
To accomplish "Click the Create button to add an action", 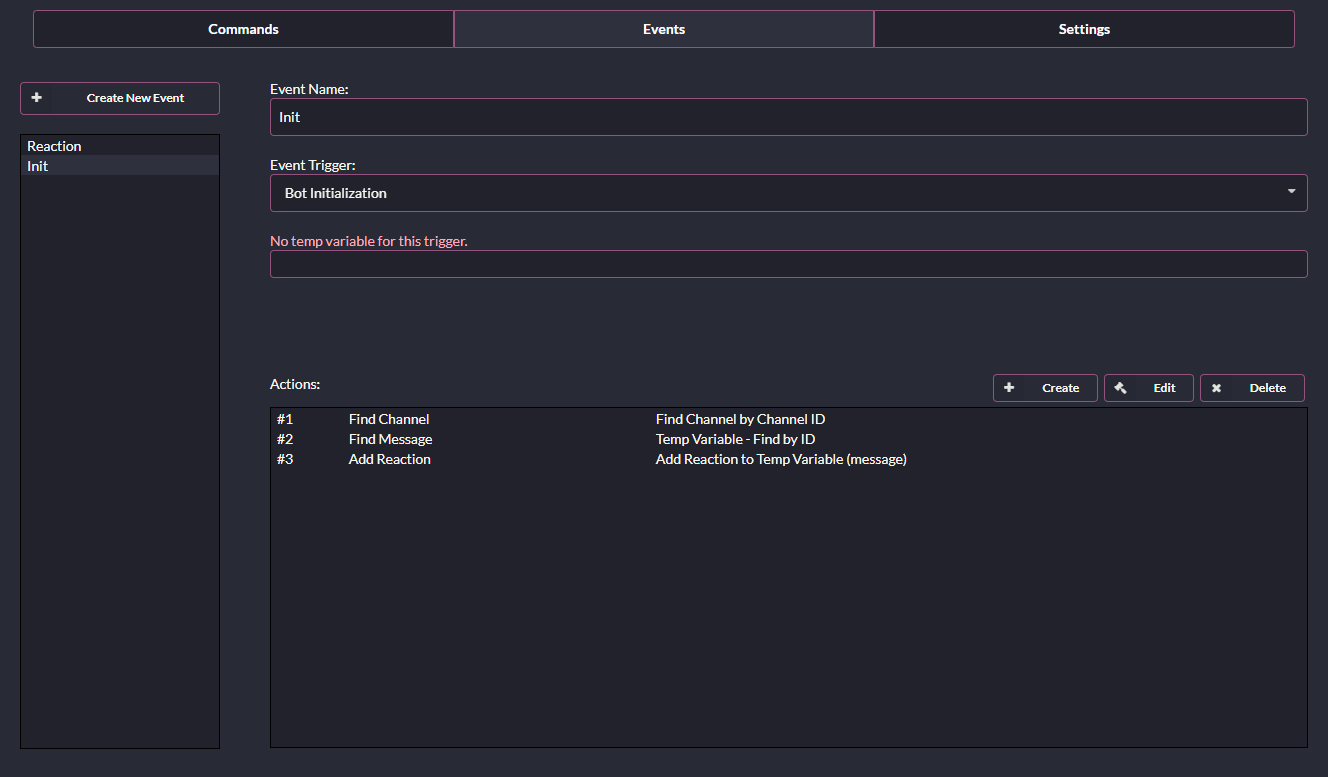I will (1045, 388).
